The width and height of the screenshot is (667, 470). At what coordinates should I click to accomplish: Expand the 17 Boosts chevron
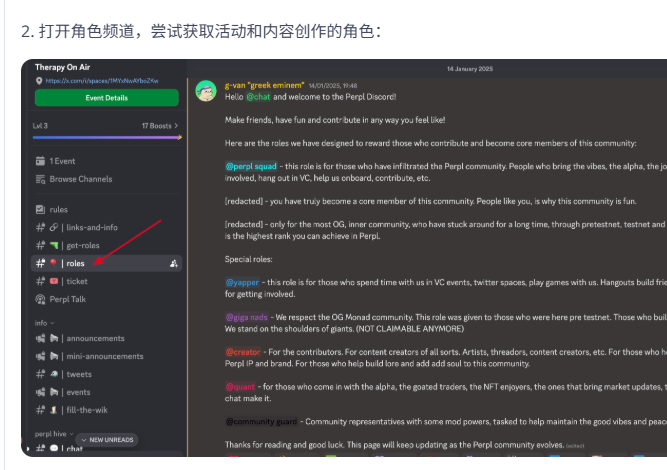[176, 125]
